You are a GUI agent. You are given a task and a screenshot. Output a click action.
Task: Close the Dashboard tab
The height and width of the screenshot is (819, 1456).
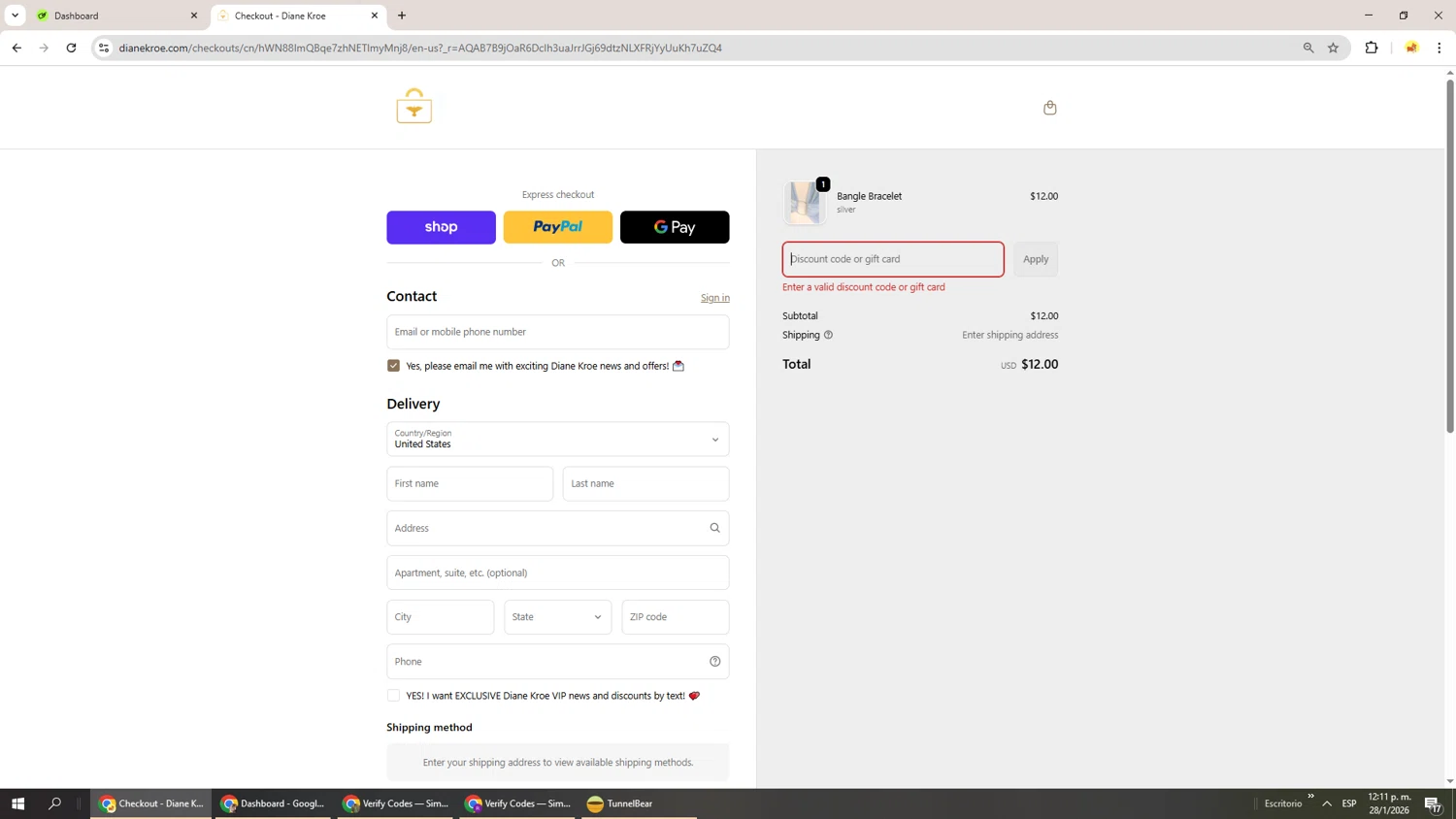pos(193,16)
